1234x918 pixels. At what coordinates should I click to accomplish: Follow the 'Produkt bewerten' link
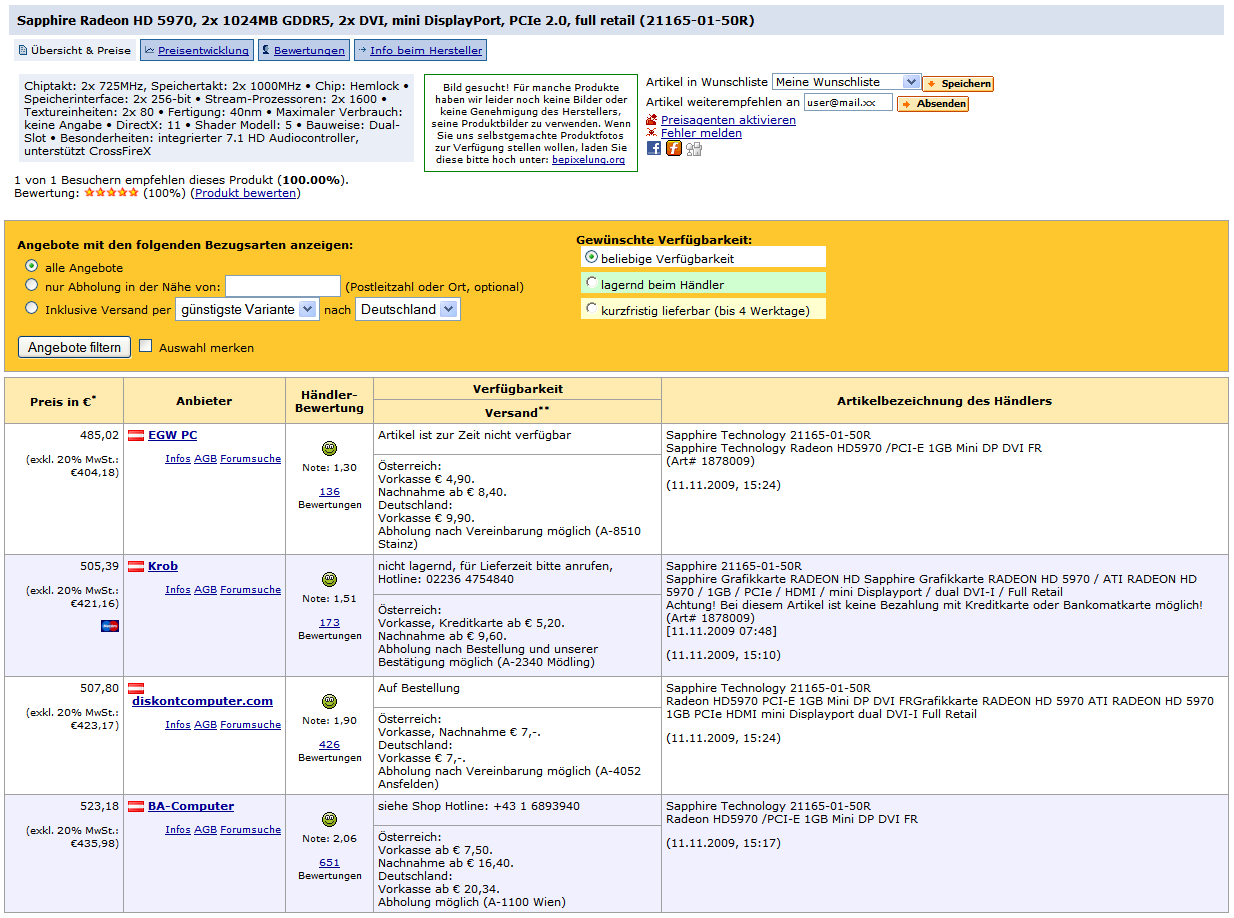(245, 193)
